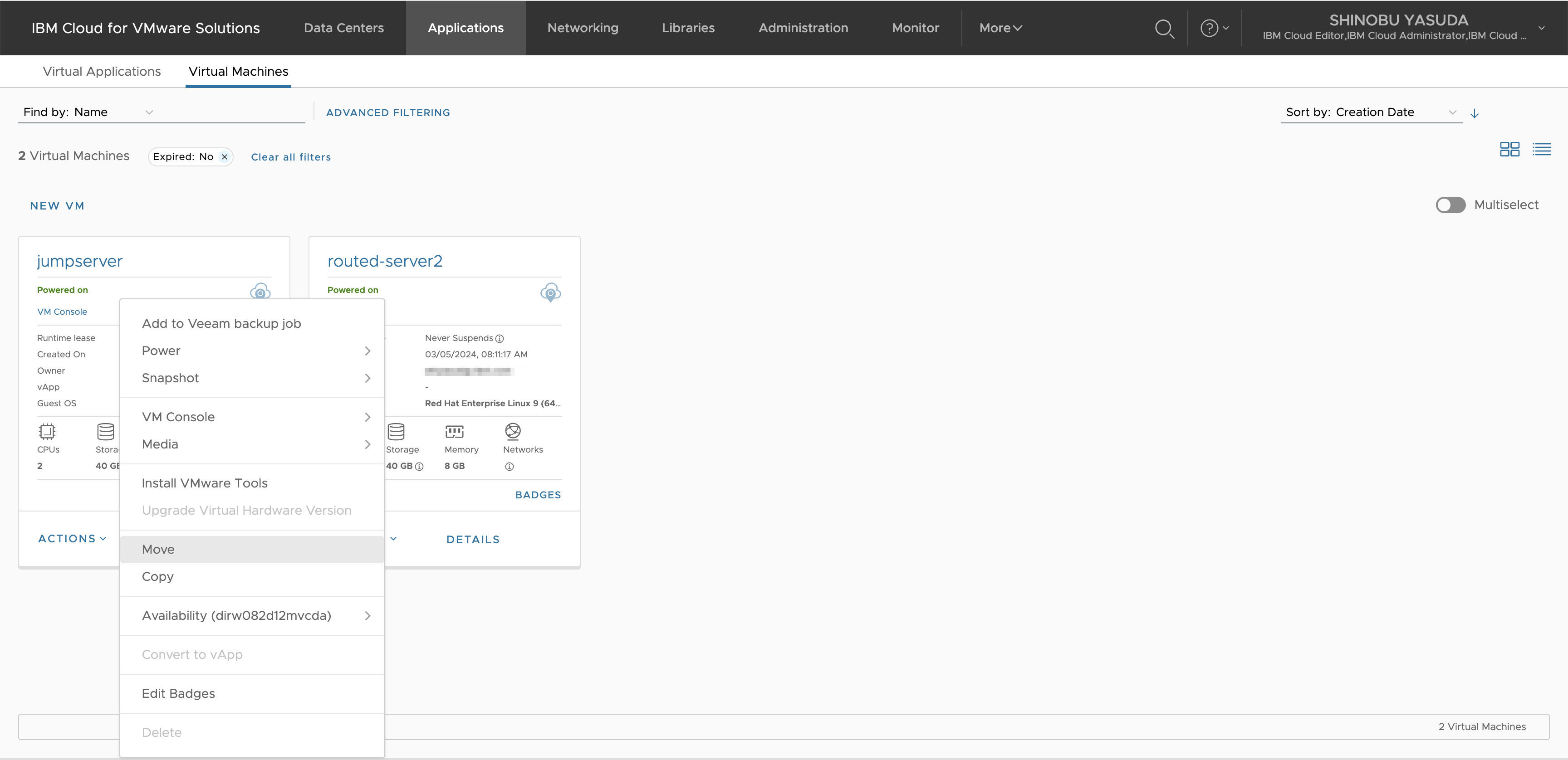The image size is (1568, 760).
Task: Switch to grid card view icon
Action: pos(1509,149)
